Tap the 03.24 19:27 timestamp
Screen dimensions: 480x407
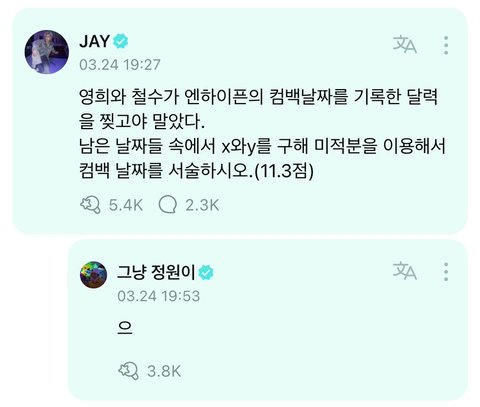tap(120, 64)
